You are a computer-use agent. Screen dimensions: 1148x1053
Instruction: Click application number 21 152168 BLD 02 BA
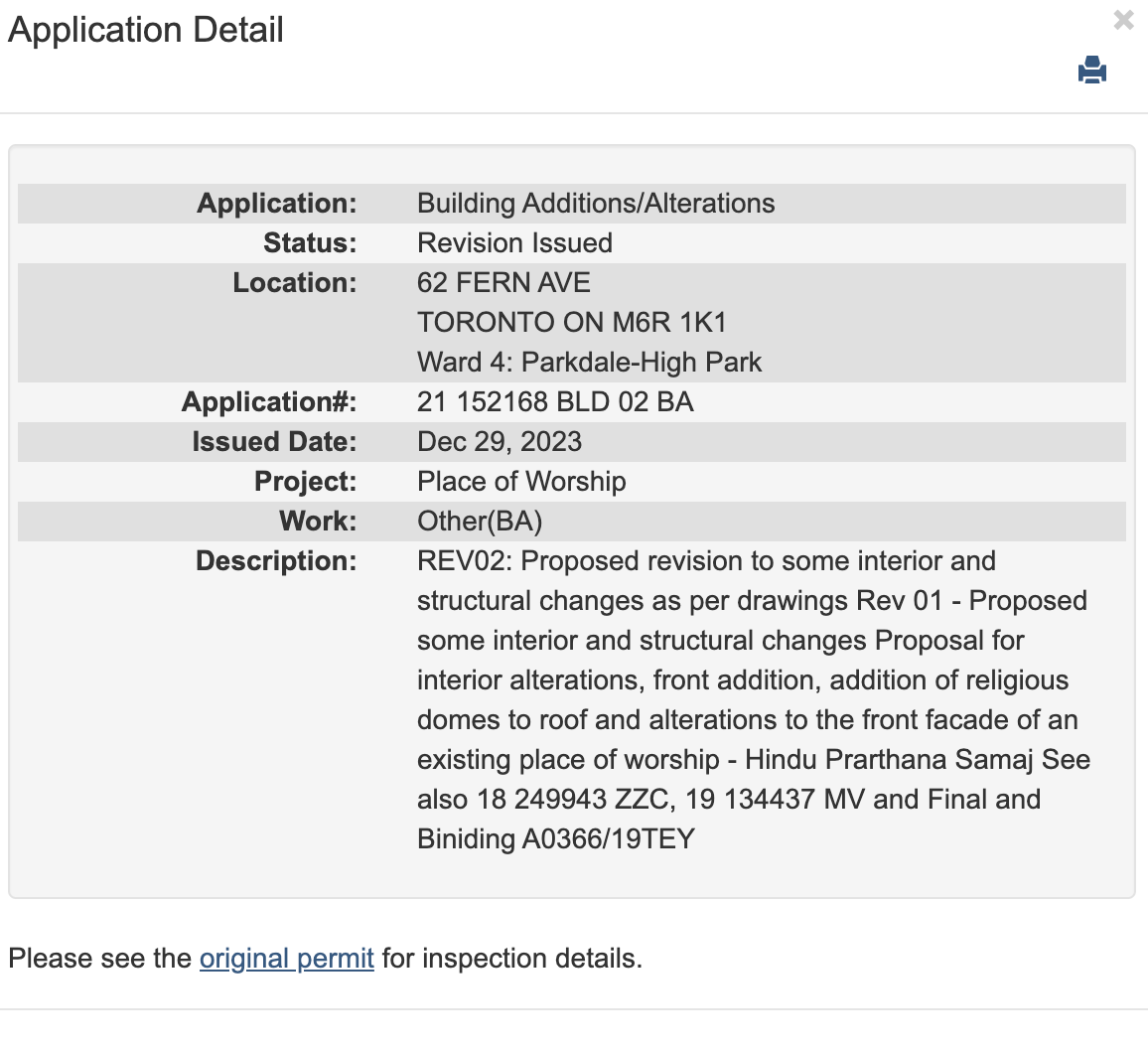point(555,402)
